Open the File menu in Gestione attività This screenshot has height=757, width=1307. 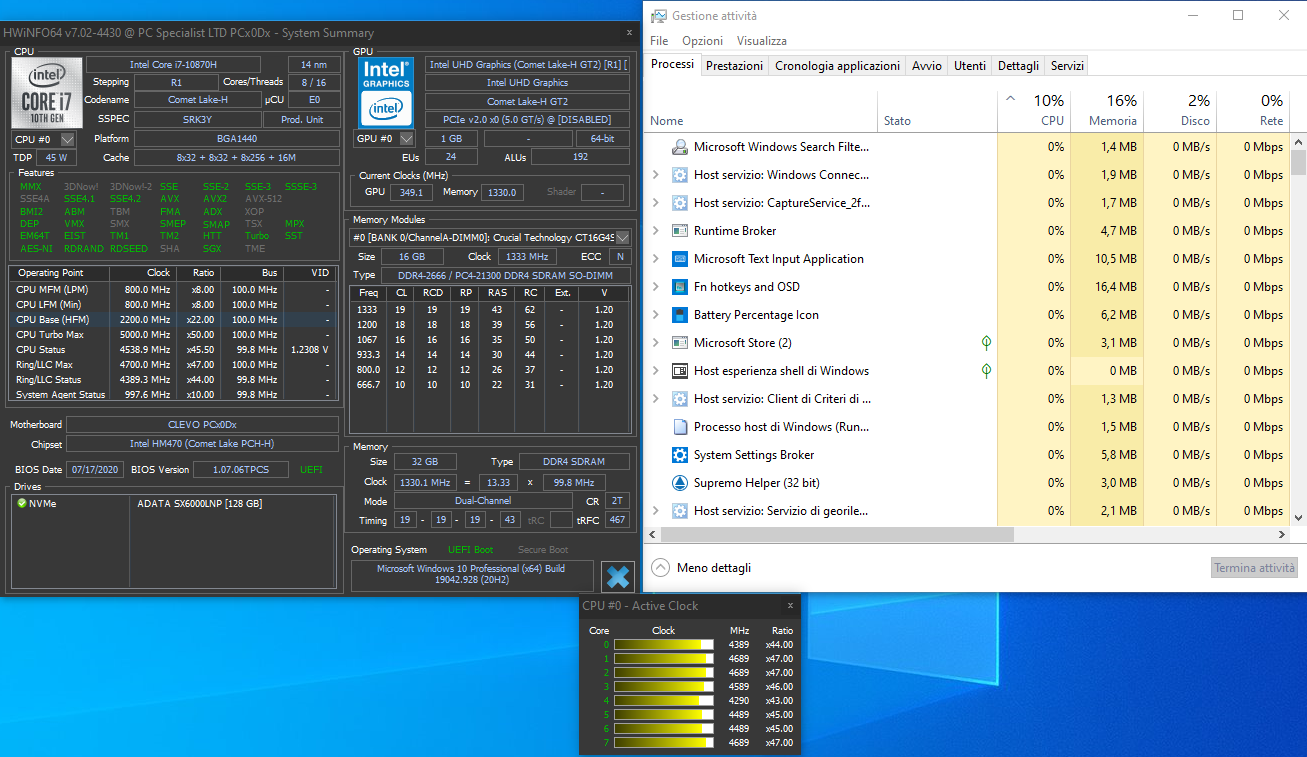[659, 41]
